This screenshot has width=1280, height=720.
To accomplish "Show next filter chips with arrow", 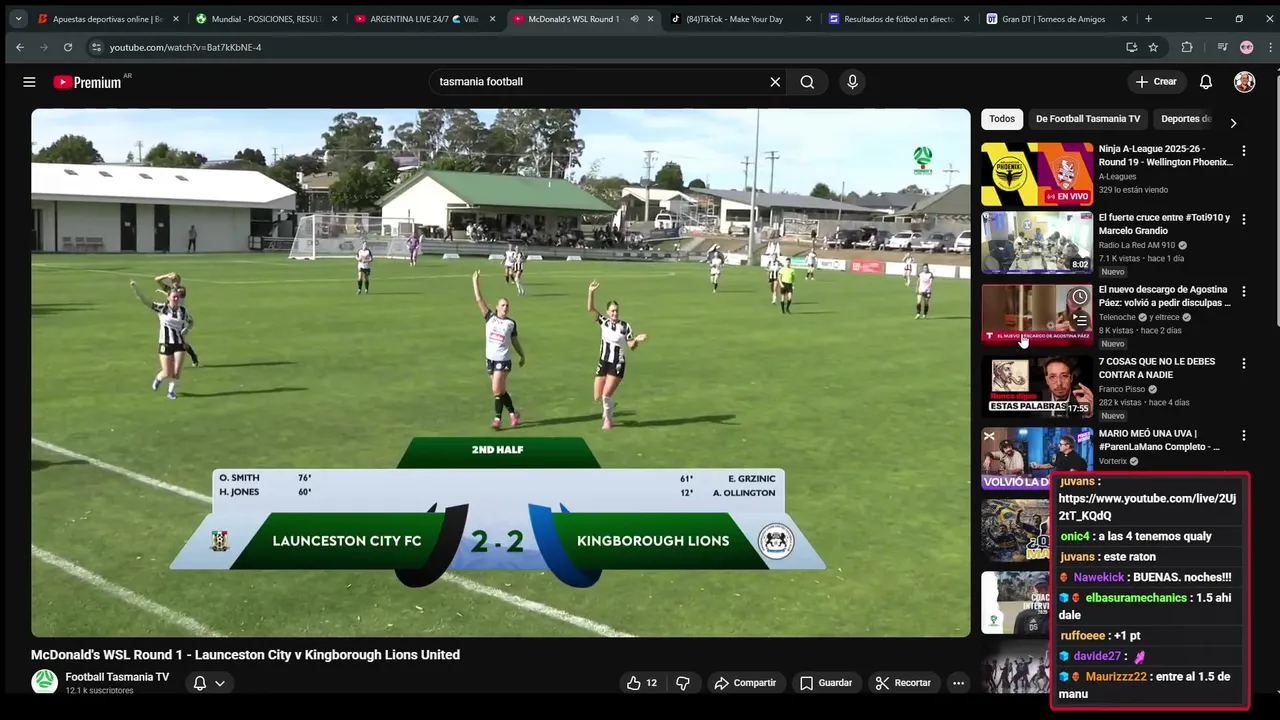I will (1233, 123).
